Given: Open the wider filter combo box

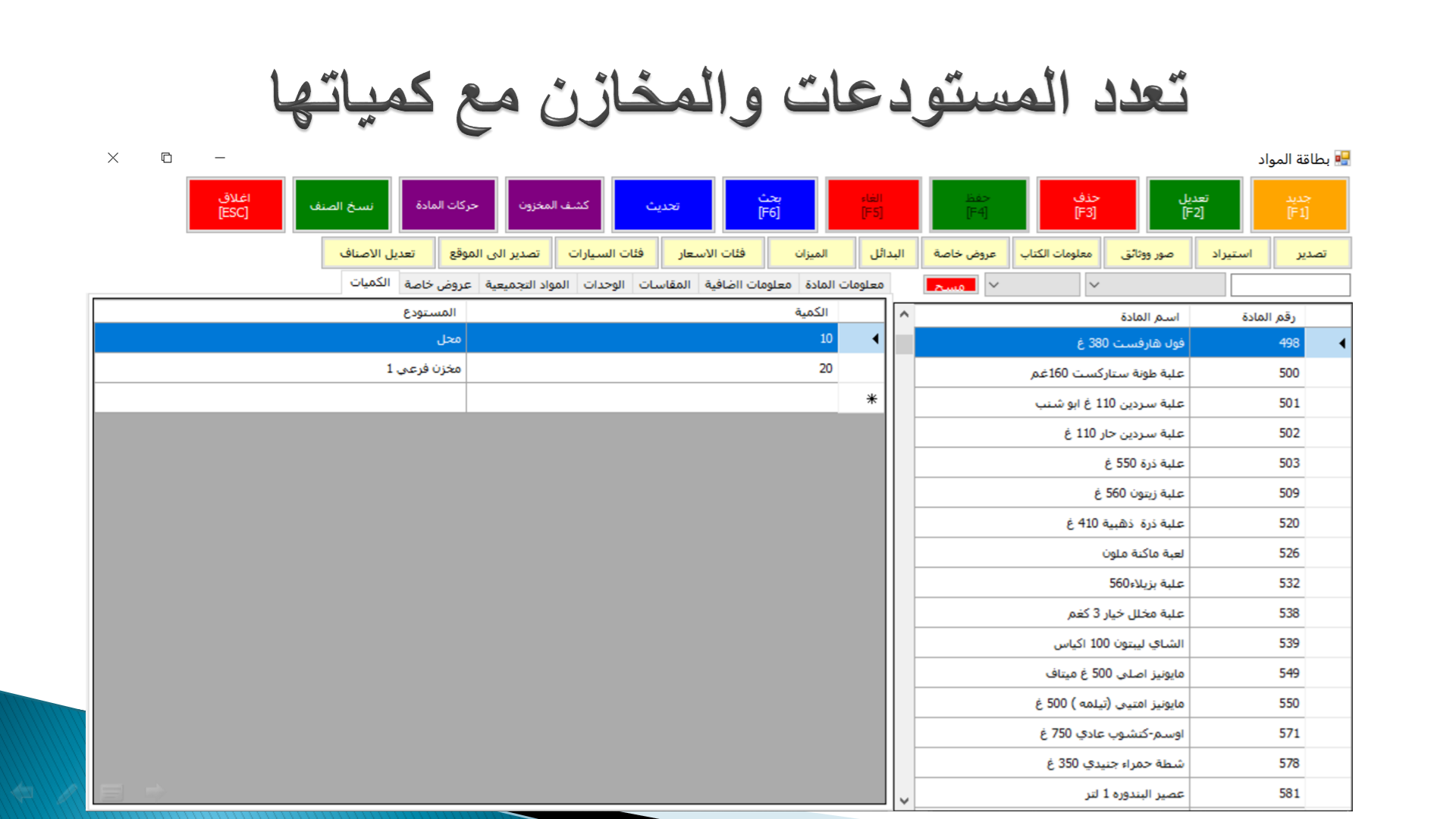Looking at the screenshot, I should pos(1155,285).
